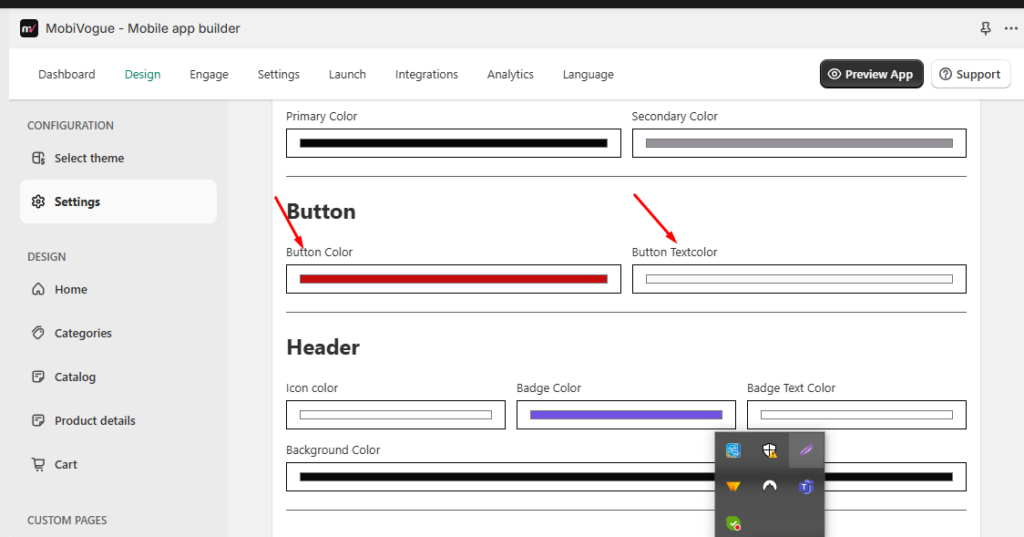
Task: Click the Settings gear icon in sidebar
Action: point(39,202)
